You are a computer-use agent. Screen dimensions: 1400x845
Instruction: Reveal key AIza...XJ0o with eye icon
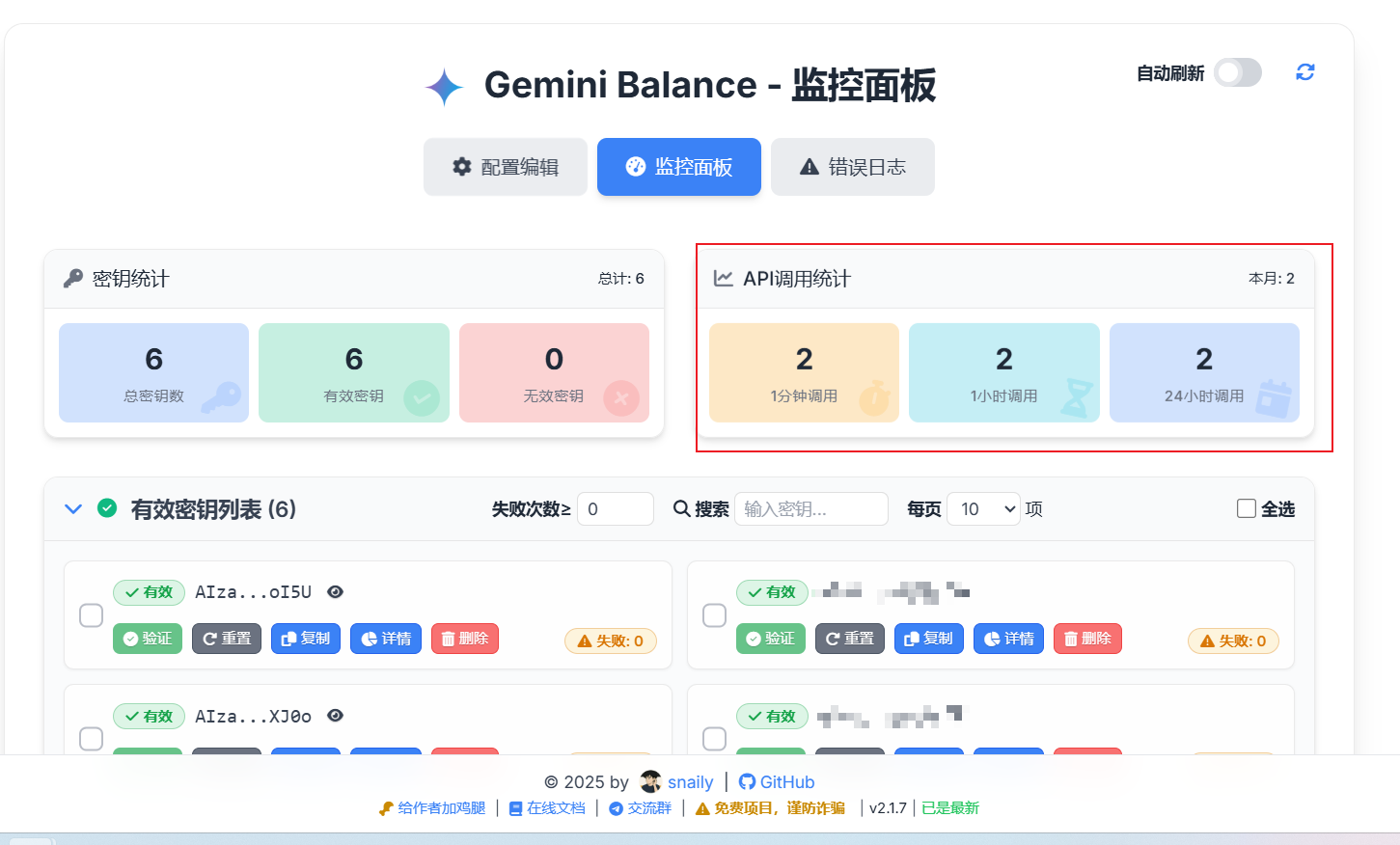click(336, 716)
